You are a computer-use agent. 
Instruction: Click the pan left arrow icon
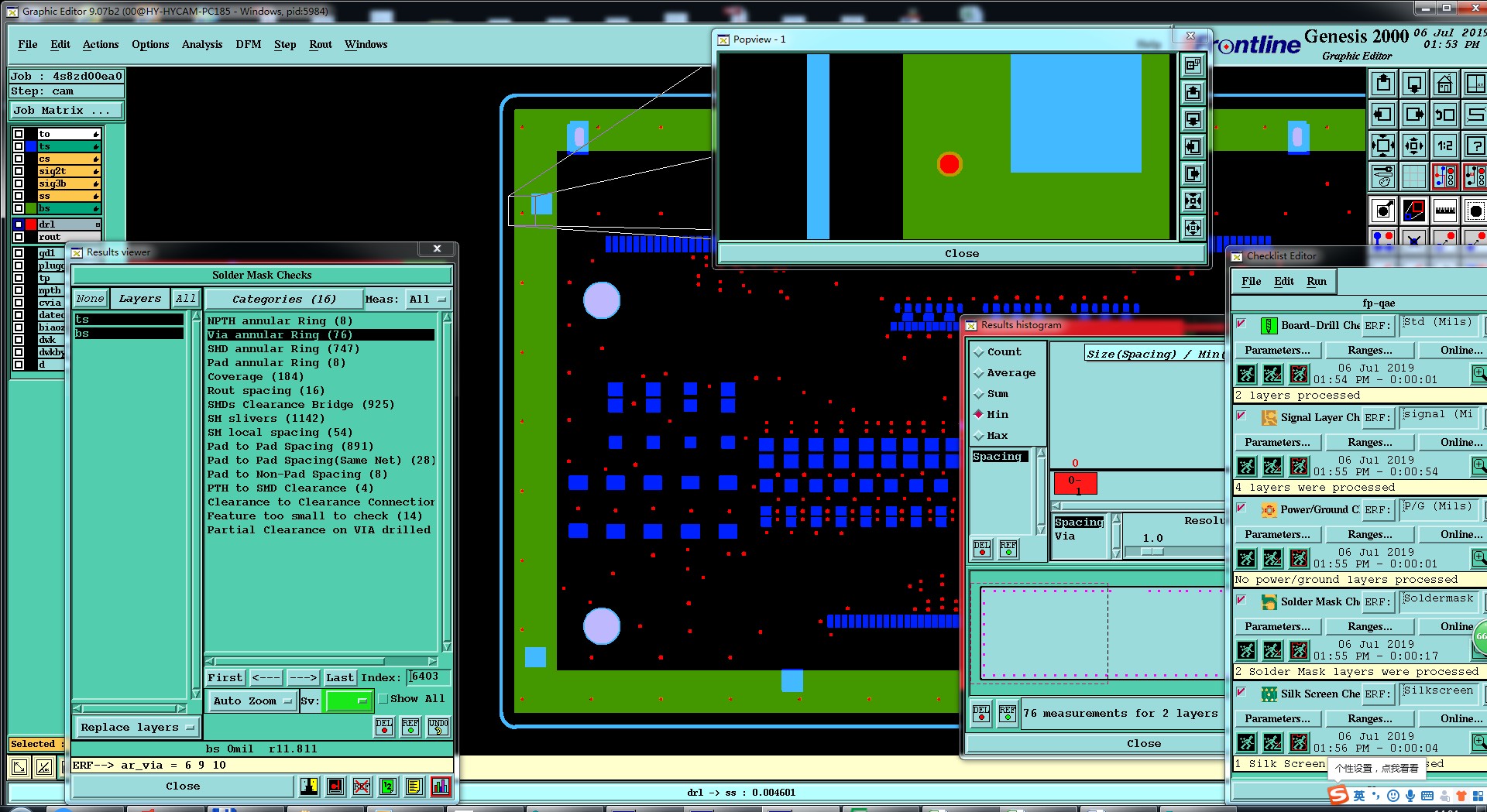[1383, 115]
